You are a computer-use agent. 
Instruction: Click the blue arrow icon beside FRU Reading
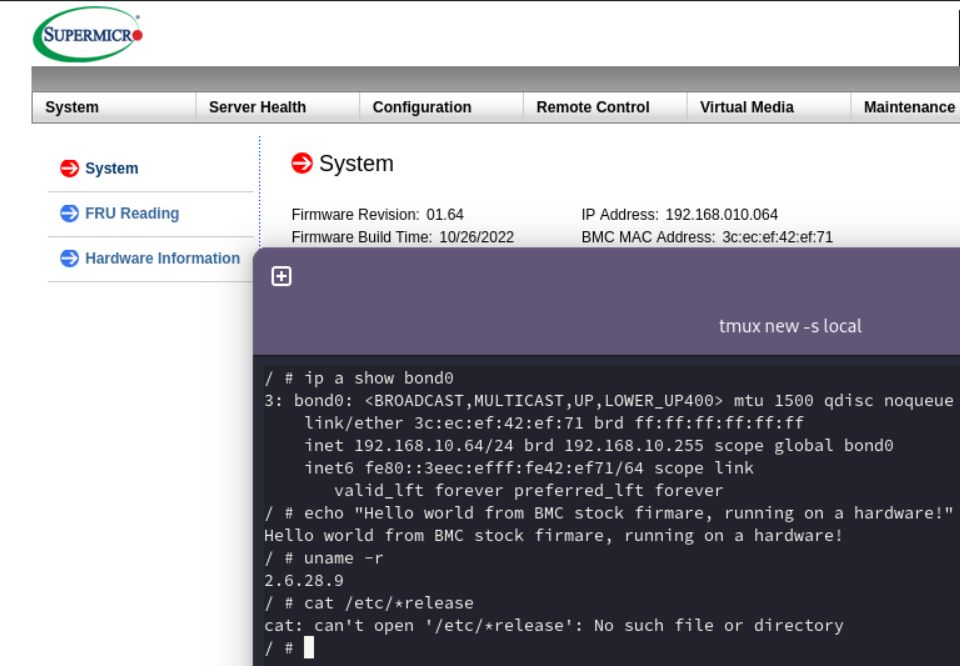[x=69, y=213]
